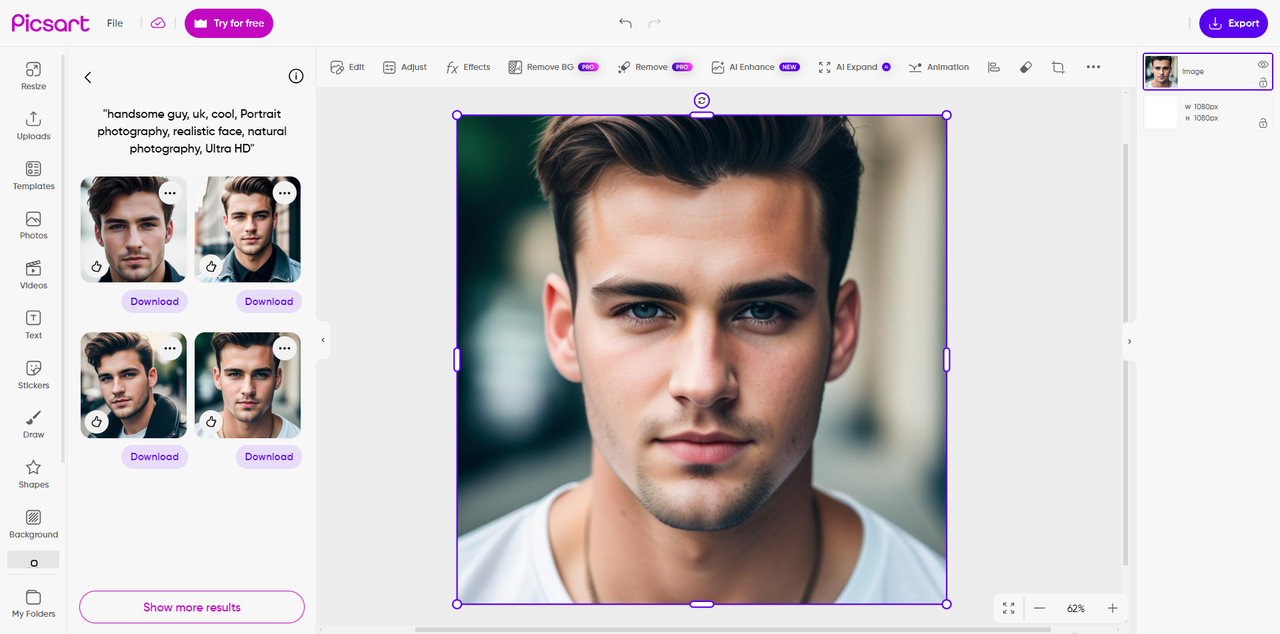Select the Text tool
The height and width of the screenshot is (634, 1280).
[33, 324]
